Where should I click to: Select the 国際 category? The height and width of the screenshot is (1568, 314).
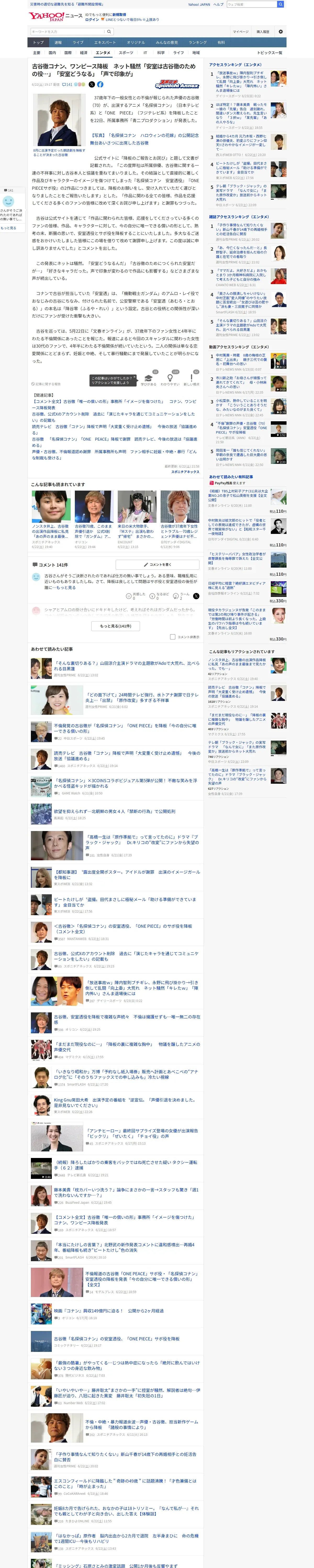(68, 53)
